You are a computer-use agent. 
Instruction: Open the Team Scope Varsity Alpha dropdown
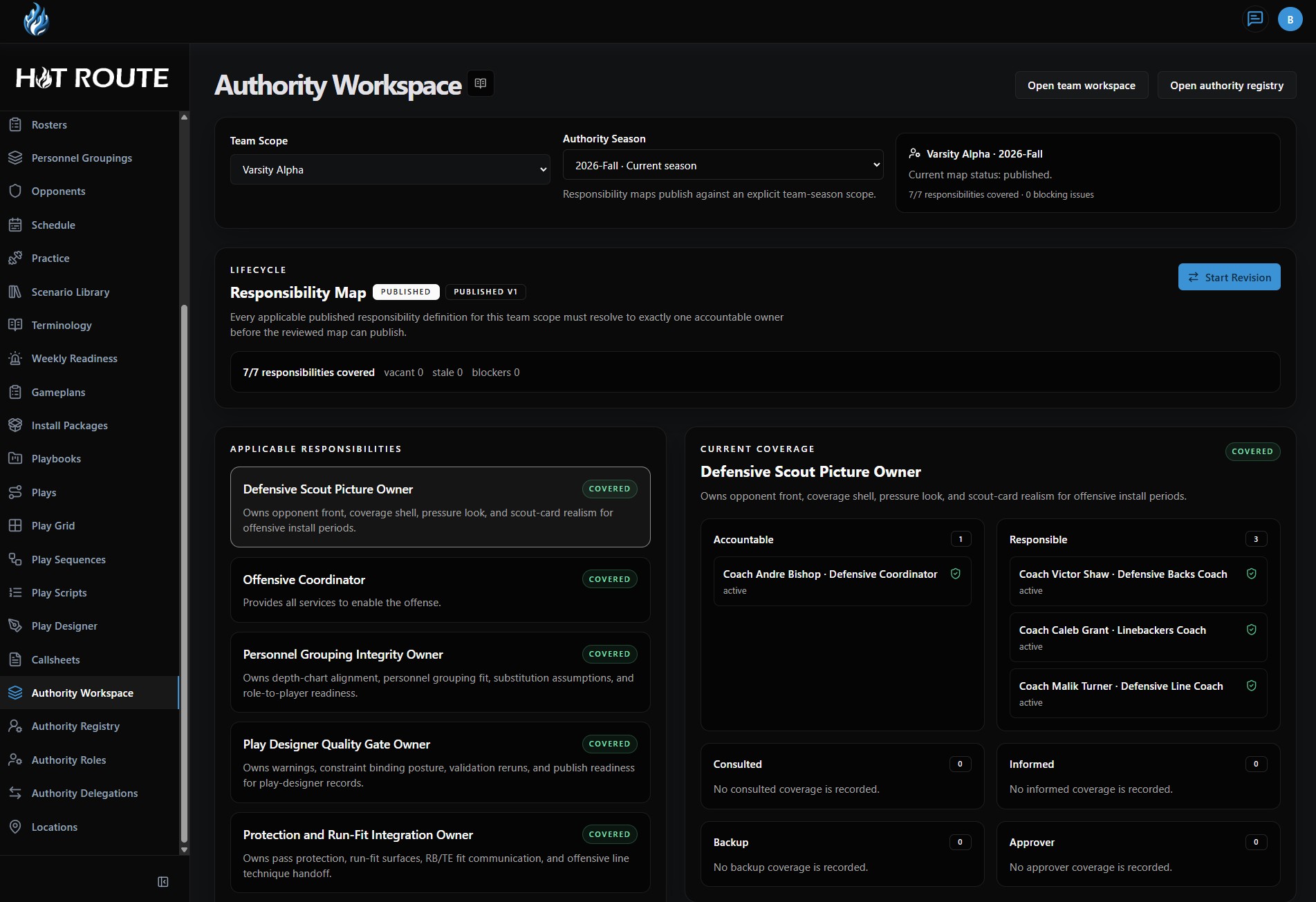[390, 169]
